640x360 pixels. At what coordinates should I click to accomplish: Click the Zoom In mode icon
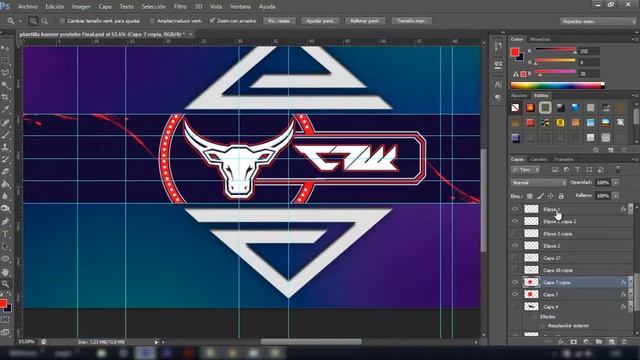point(33,21)
